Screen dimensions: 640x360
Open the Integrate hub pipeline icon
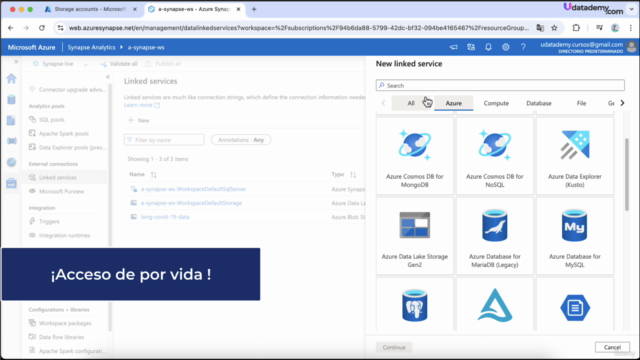click(x=11, y=141)
